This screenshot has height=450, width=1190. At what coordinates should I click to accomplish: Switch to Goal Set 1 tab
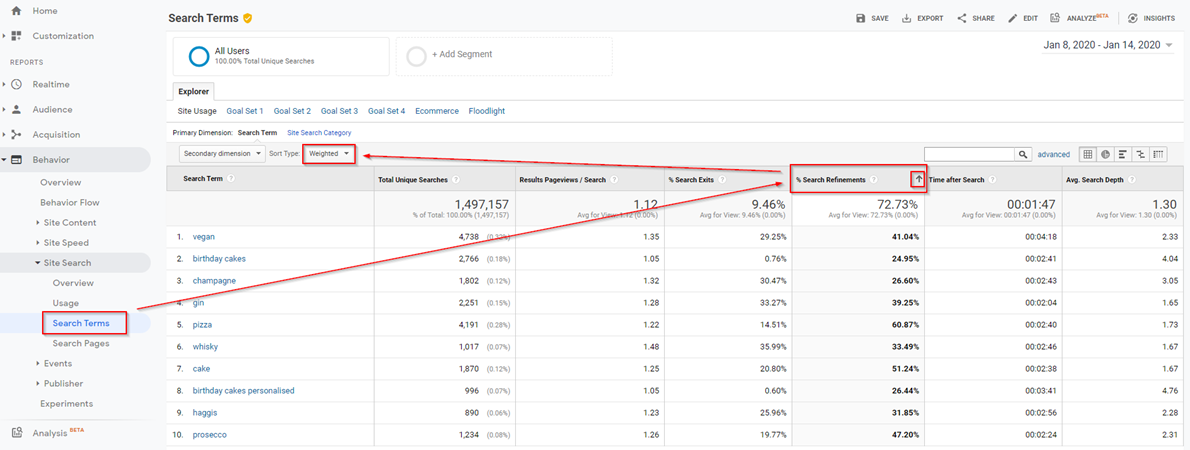pos(244,111)
